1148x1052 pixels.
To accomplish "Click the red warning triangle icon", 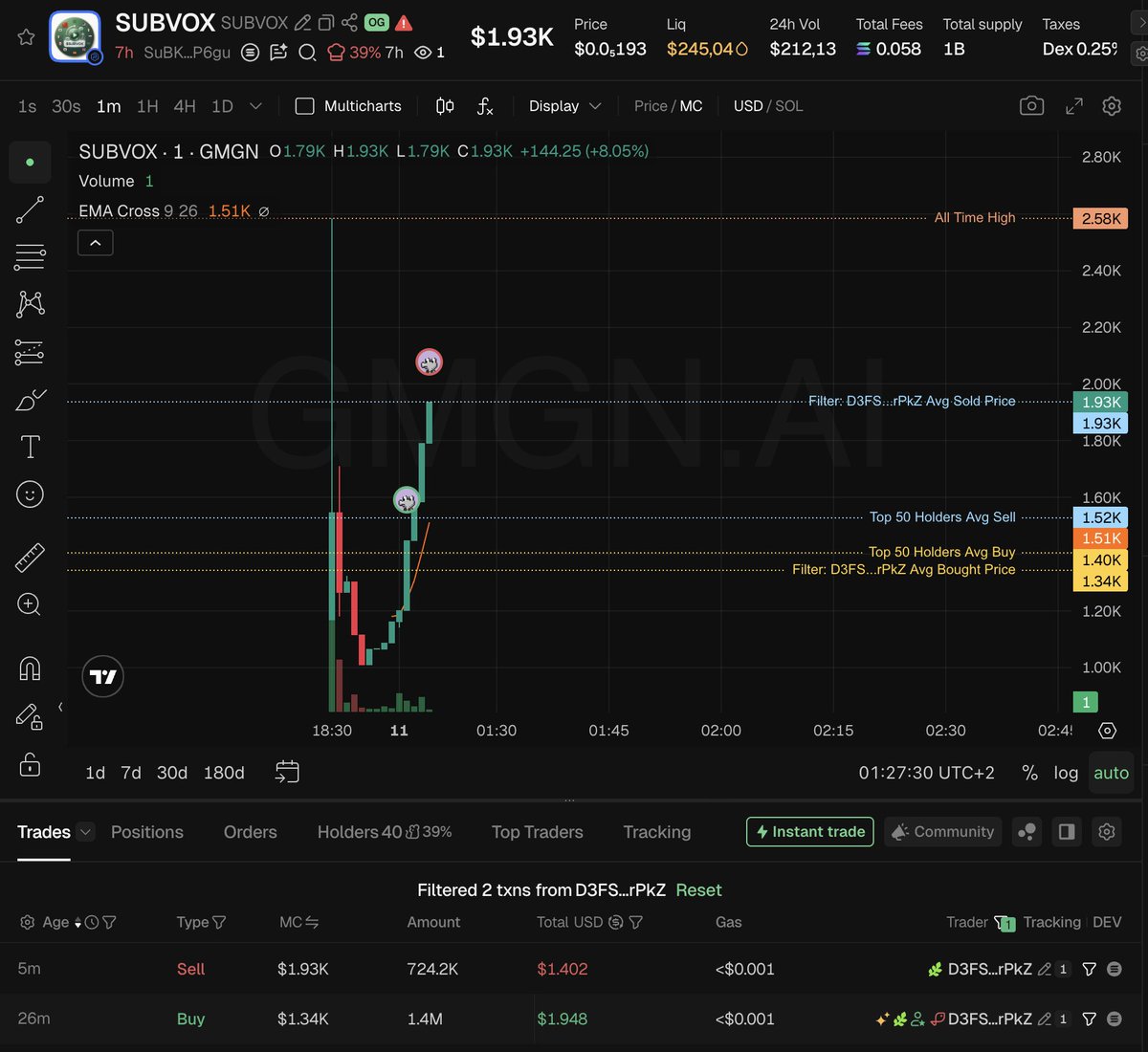I will (404, 22).
